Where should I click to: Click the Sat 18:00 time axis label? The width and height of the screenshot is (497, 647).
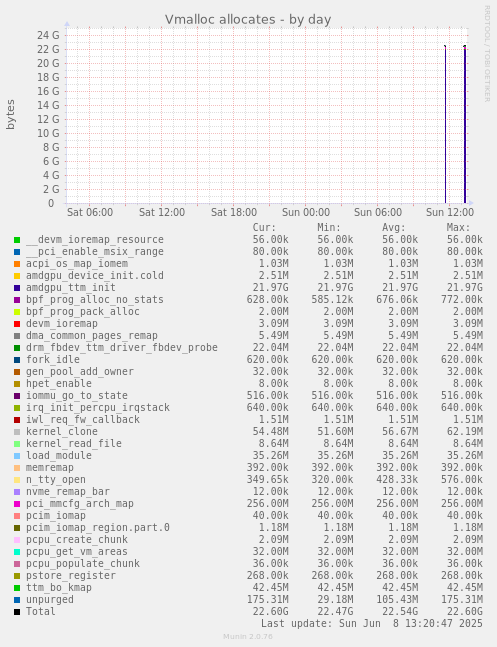click(x=234, y=213)
